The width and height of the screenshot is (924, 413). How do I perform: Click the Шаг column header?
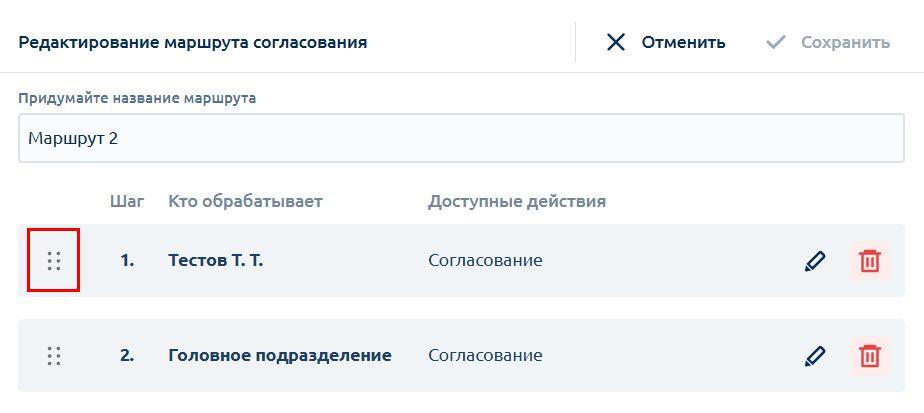[127, 202]
